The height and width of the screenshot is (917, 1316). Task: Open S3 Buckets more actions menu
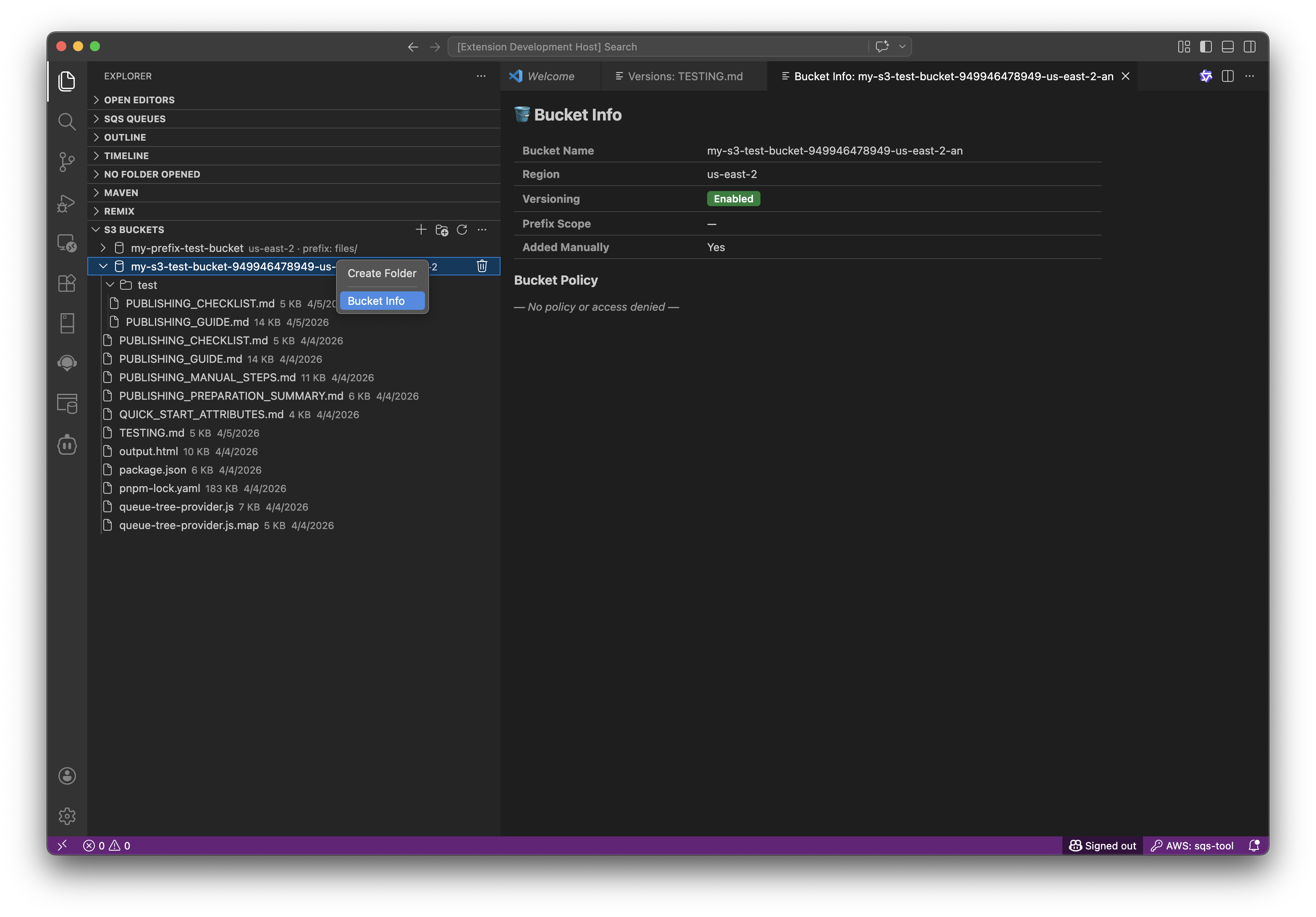point(482,230)
